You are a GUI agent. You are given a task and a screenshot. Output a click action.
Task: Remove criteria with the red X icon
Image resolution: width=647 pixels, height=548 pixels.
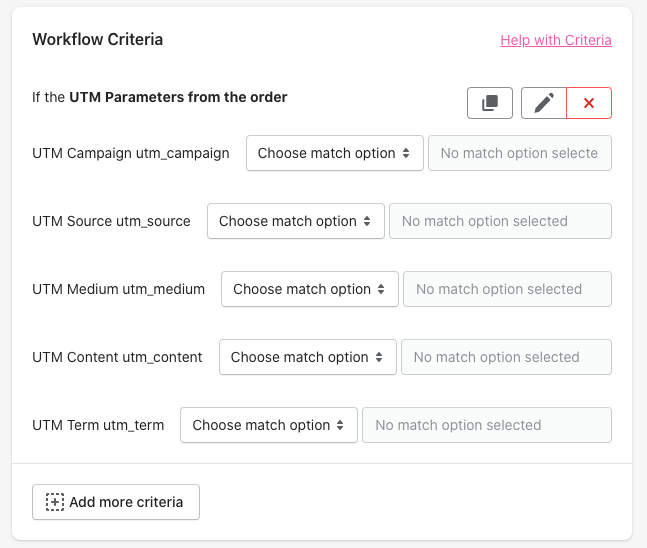(589, 103)
